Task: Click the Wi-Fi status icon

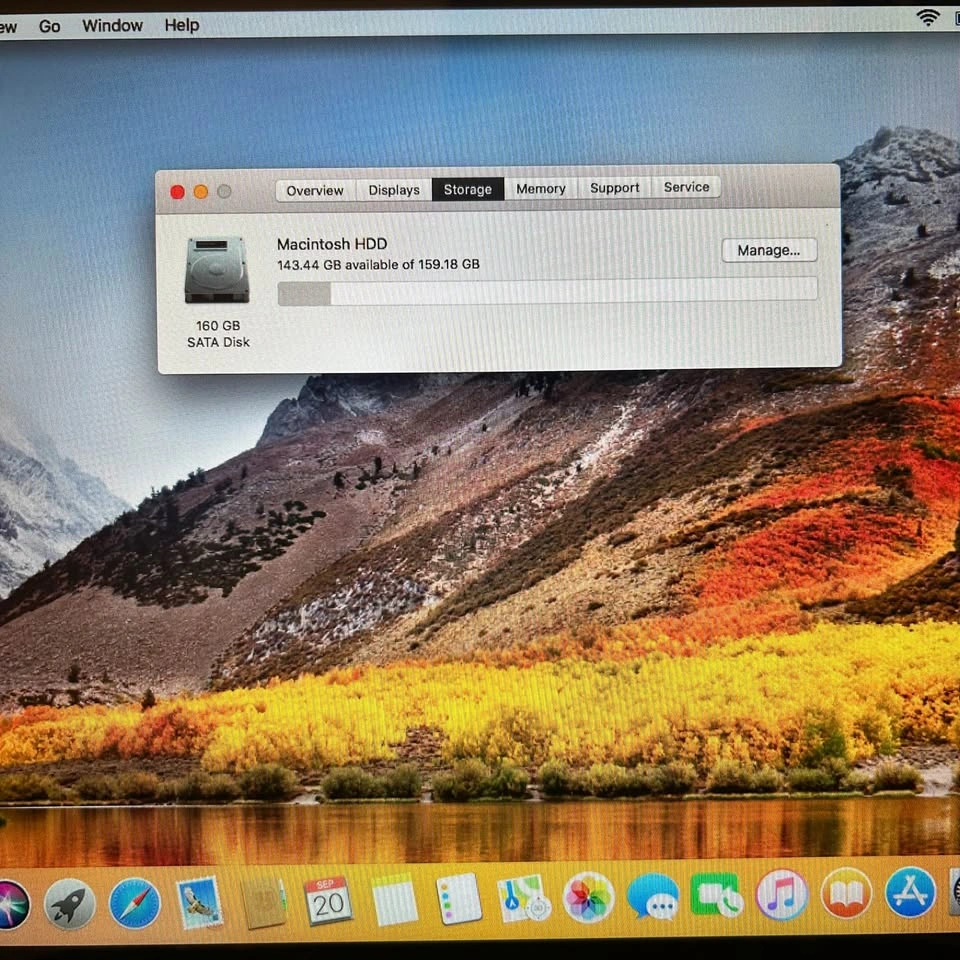Action: 928,18
